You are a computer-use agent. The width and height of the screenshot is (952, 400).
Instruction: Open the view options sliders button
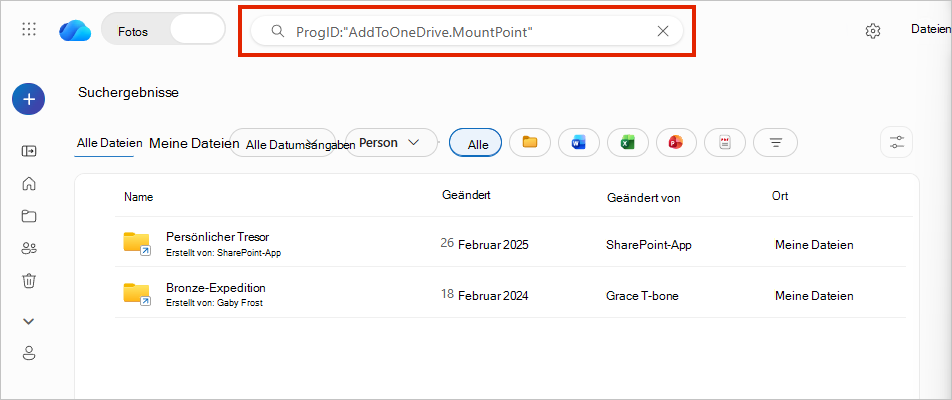point(897,143)
